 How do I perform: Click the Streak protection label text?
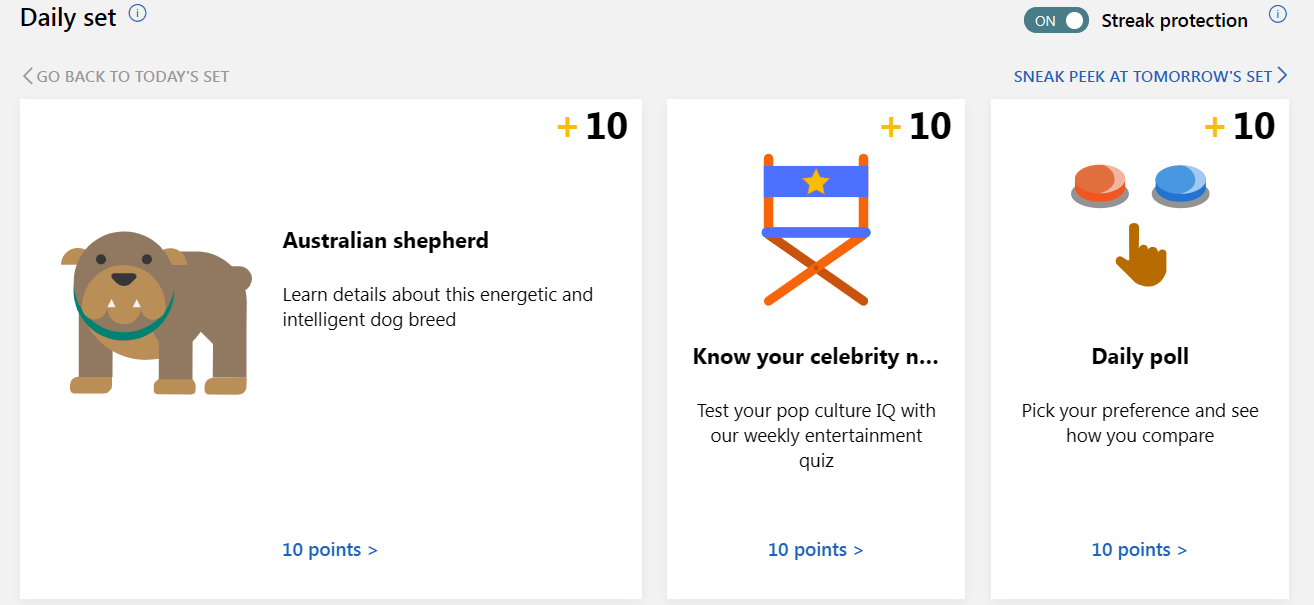click(1174, 20)
